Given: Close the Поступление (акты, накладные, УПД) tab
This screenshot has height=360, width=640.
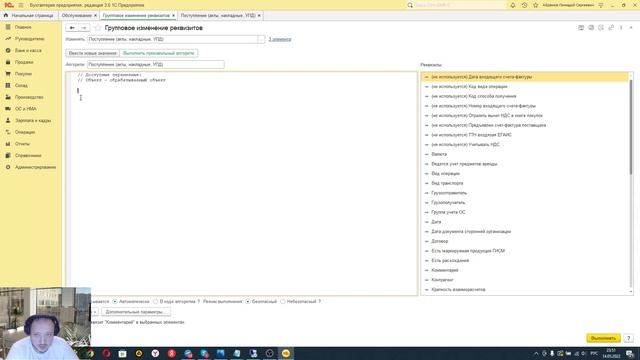Looking at the screenshot, I should 259,16.
